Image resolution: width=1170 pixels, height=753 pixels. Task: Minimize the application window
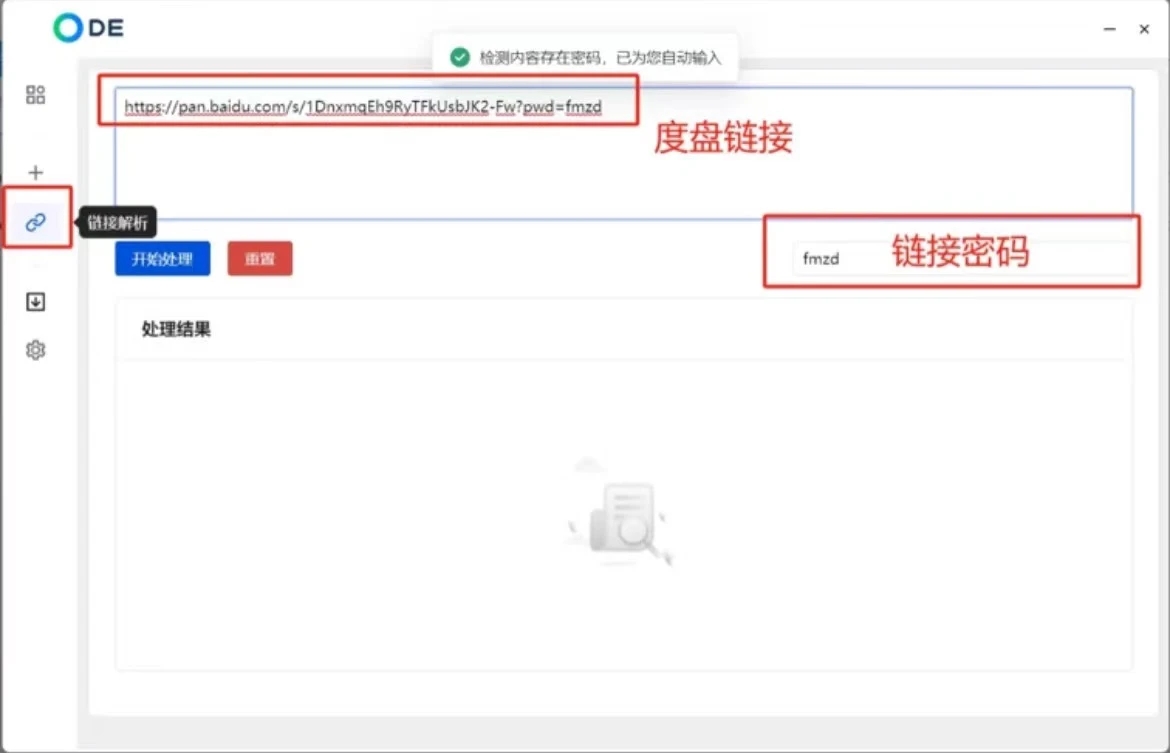(x=1109, y=29)
